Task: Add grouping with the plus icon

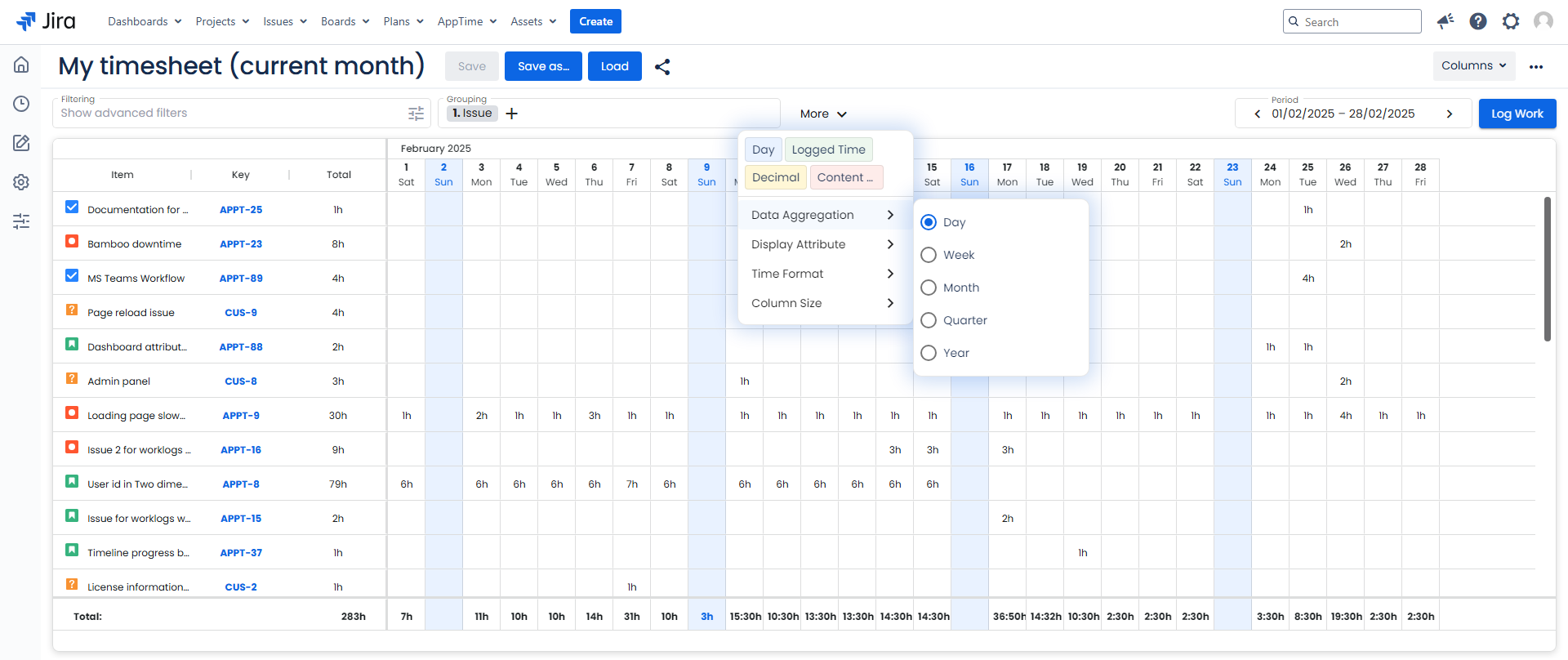Action: click(512, 114)
